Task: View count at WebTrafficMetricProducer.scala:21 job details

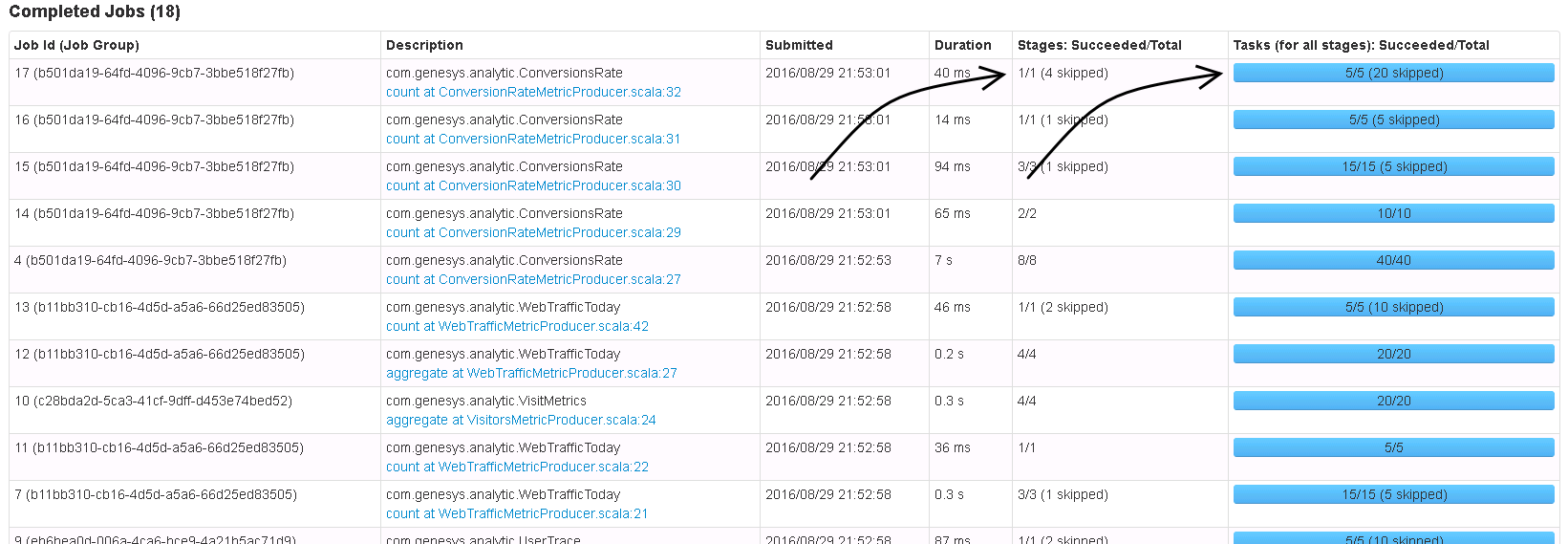Action: [x=517, y=513]
